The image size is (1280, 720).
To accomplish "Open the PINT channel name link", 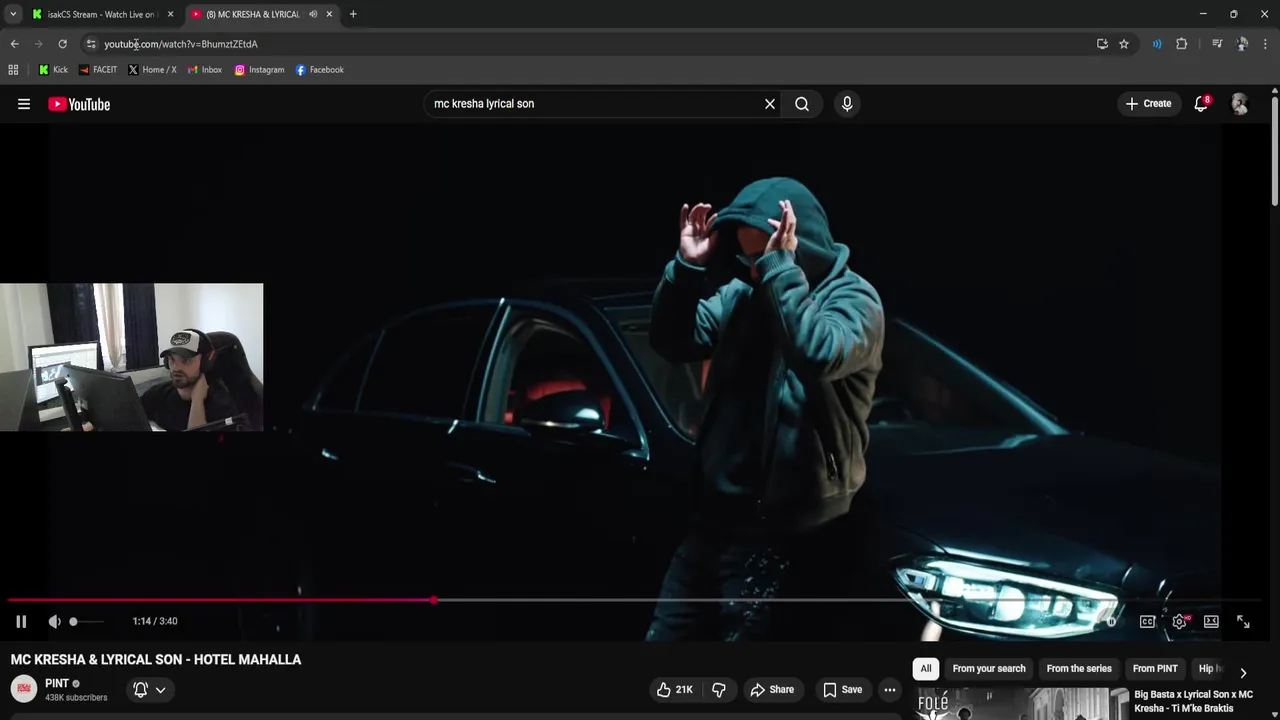I will (x=57, y=683).
